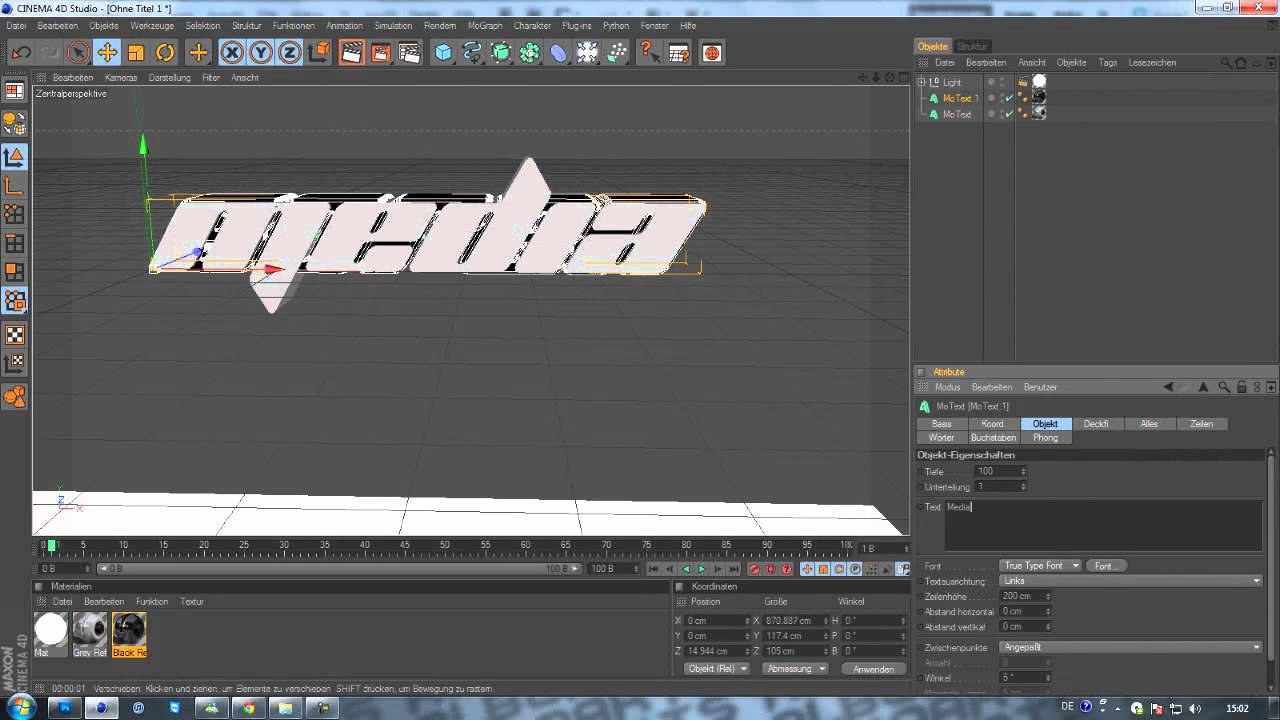Screen dimensions: 1280x720
Task: Open the MoGraph menu
Action: (x=485, y=26)
